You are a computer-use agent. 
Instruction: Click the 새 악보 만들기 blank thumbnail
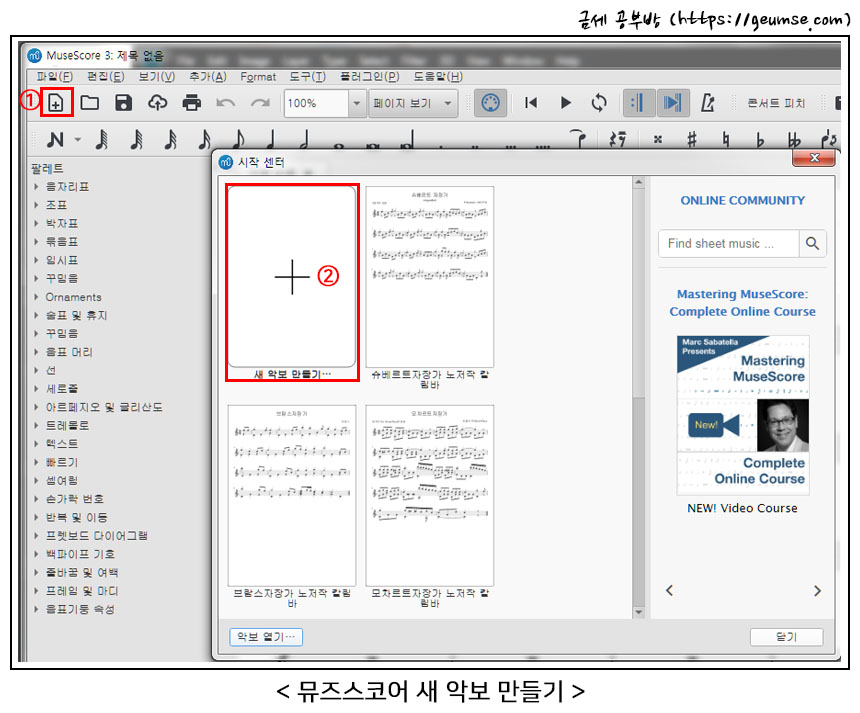292,277
